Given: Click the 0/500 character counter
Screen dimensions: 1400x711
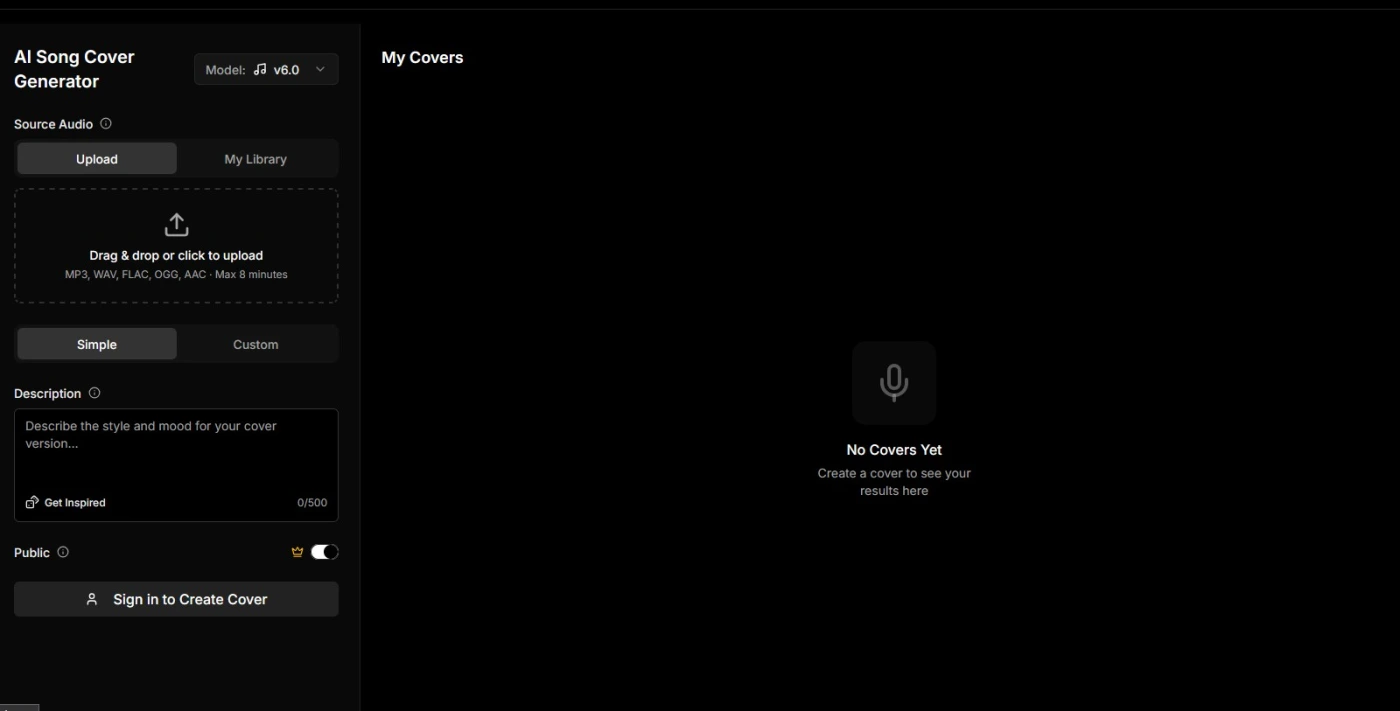Looking at the screenshot, I should click(x=312, y=503).
